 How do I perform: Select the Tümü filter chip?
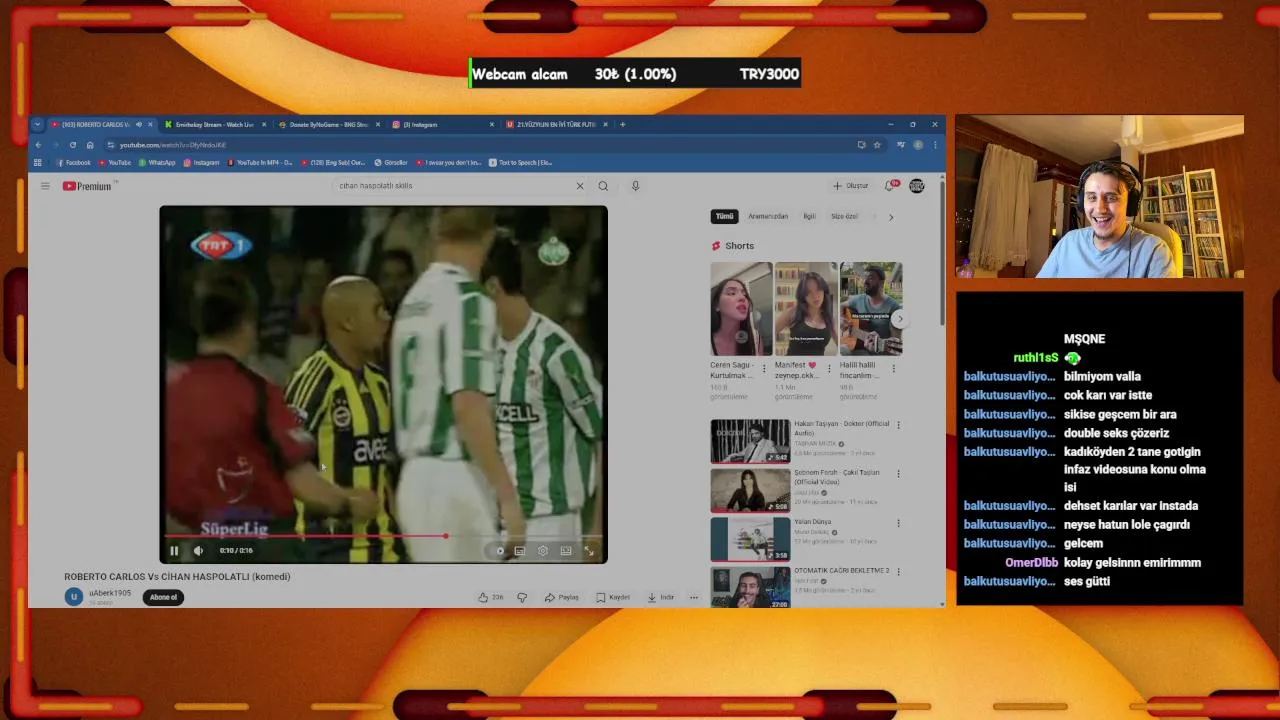(725, 216)
